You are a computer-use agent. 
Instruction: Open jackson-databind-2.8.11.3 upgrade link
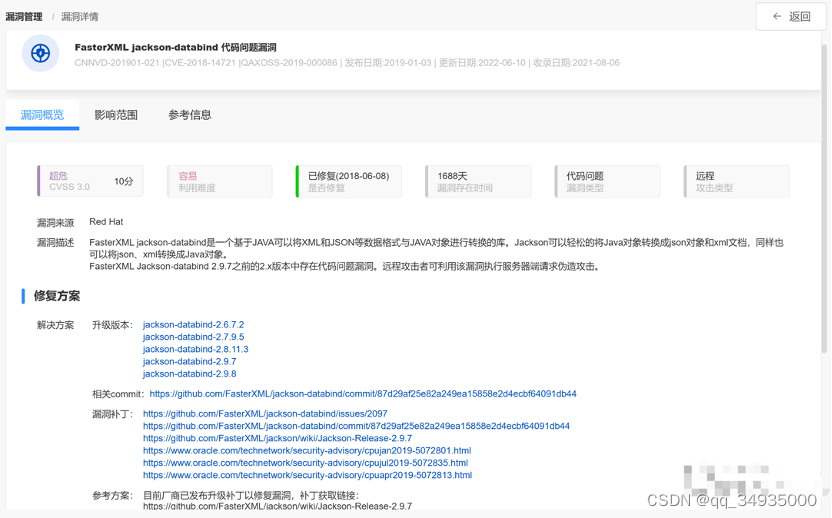pyautogui.click(x=195, y=349)
